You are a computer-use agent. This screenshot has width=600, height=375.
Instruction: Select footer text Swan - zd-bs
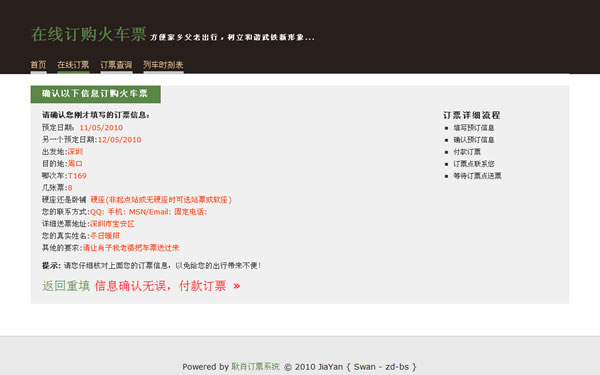pyautogui.click(x=381, y=367)
